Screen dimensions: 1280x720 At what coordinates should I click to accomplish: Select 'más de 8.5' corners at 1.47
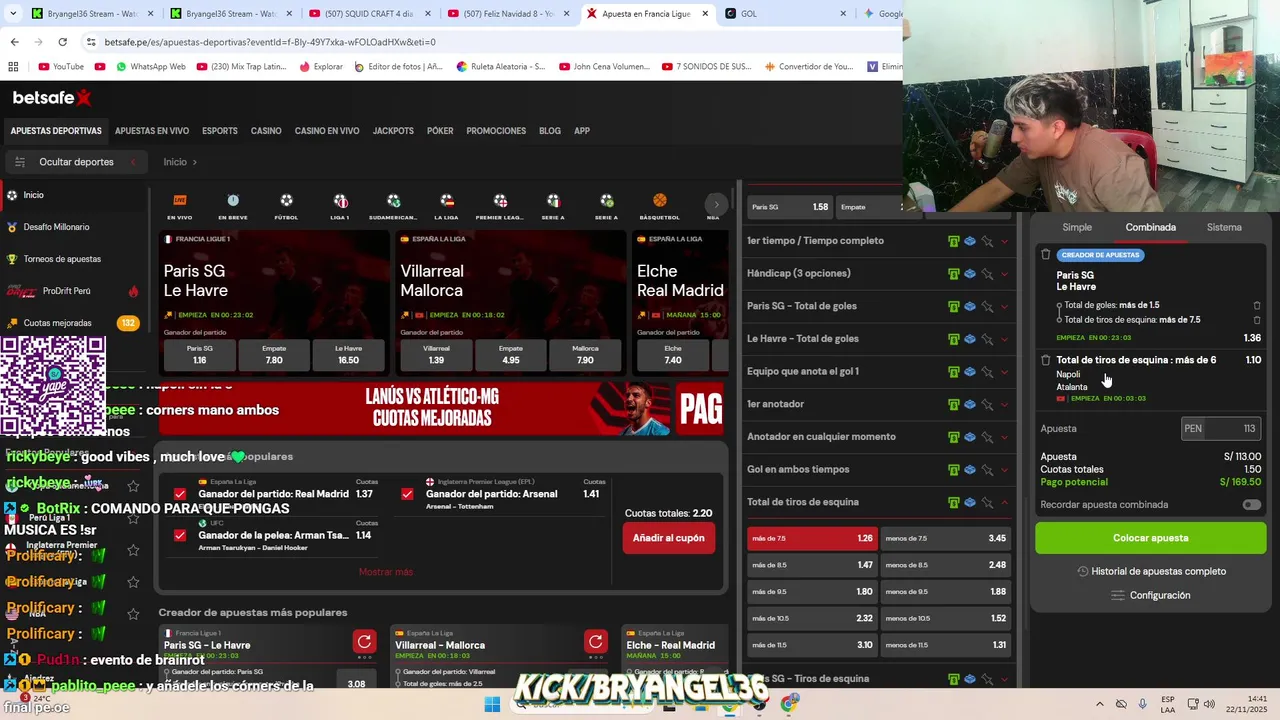click(812, 565)
